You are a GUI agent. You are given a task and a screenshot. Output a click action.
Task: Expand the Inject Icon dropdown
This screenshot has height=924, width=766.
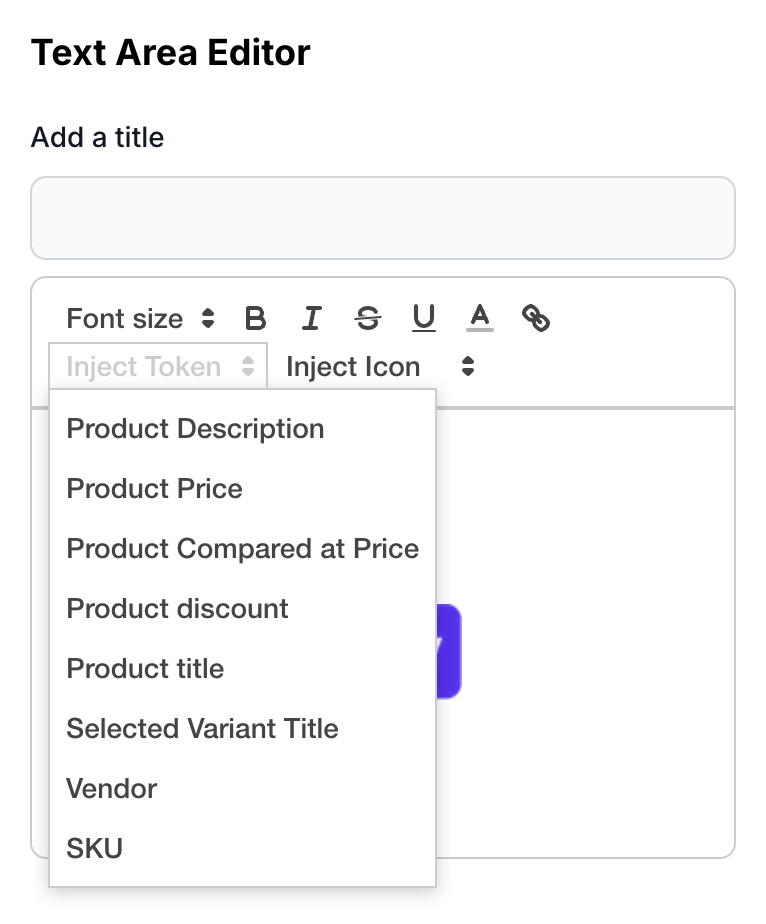point(380,367)
